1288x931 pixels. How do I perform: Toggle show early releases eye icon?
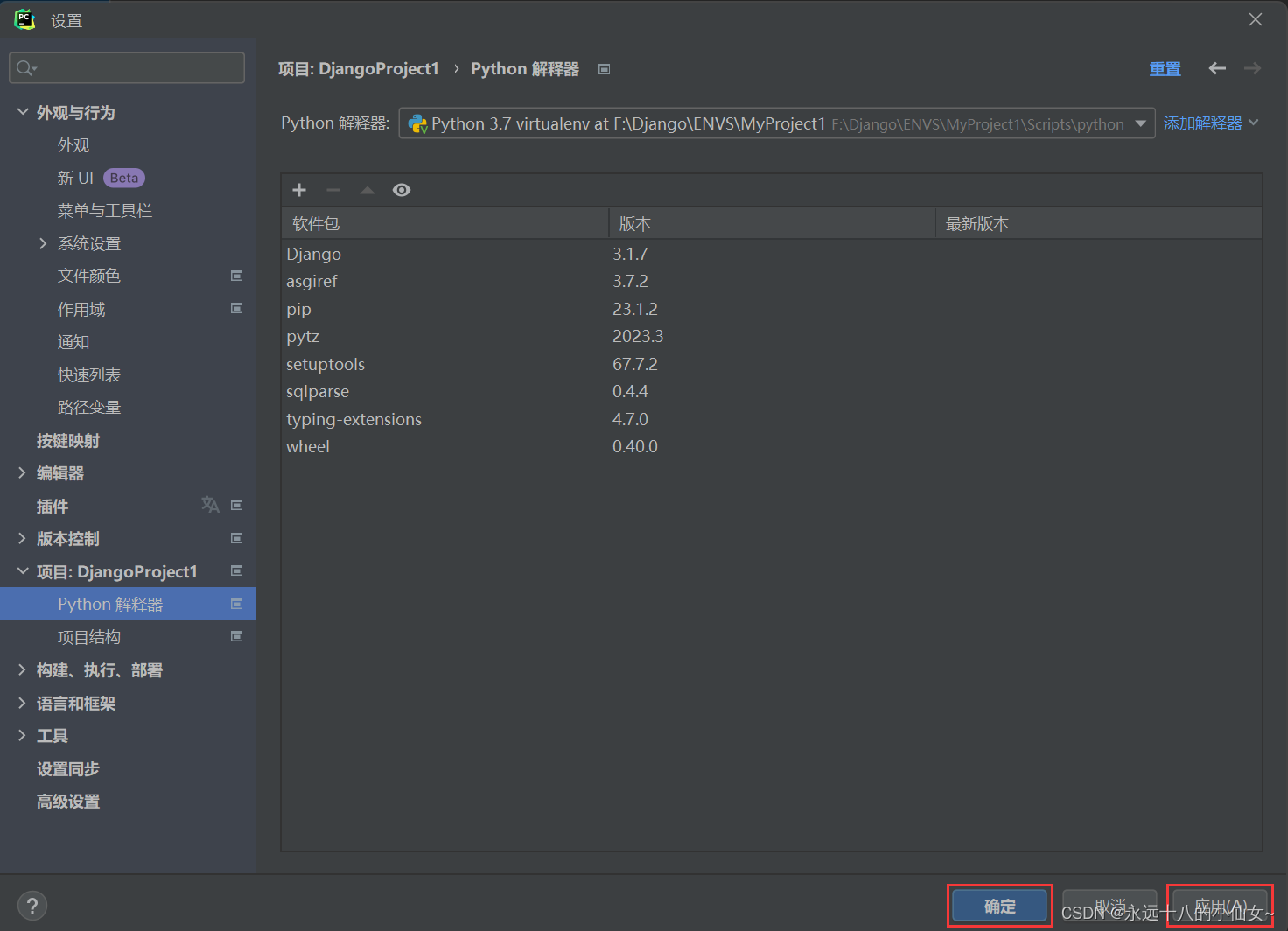point(402,190)
